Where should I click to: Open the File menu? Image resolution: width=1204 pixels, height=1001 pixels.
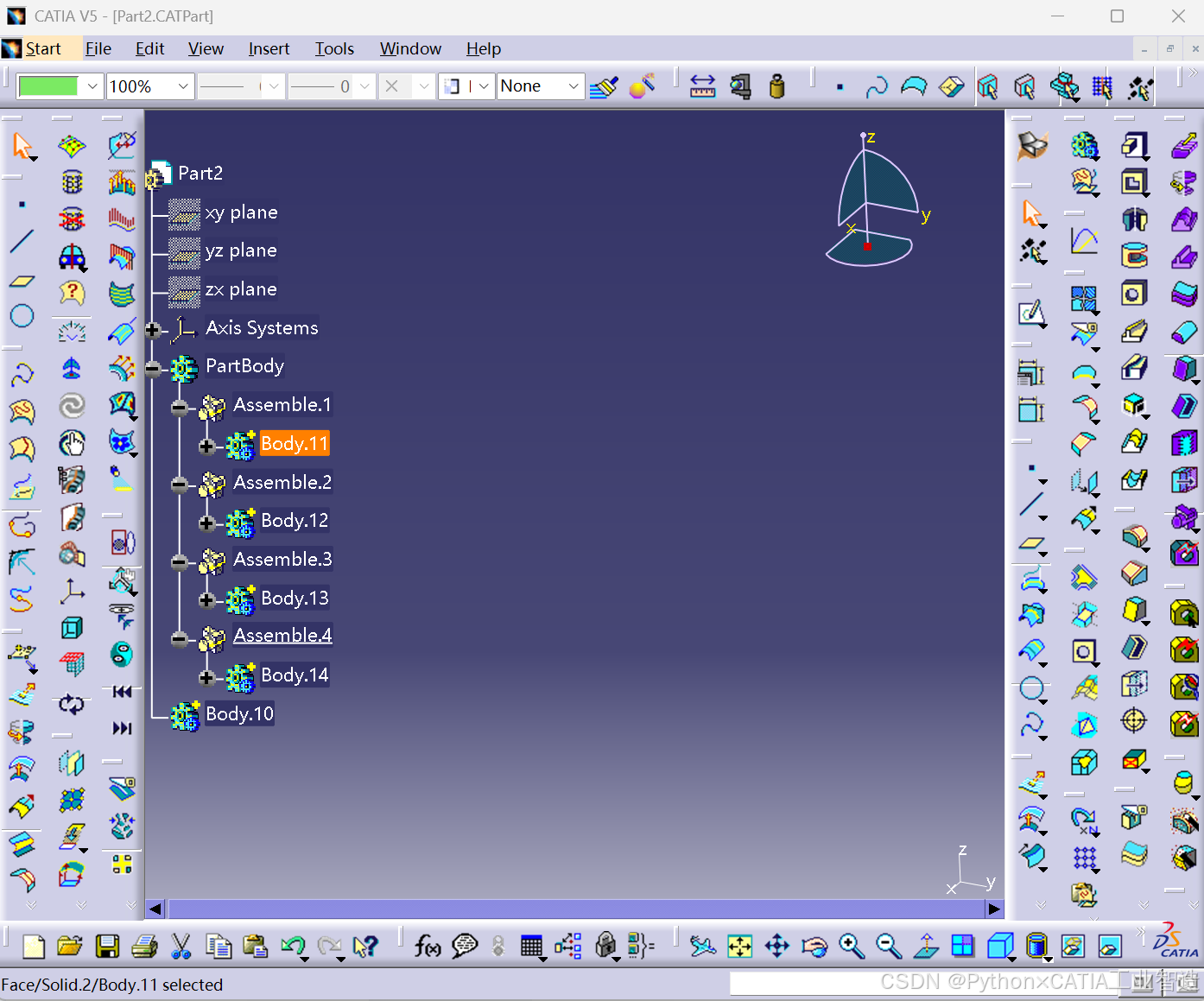click(x=98, y=49)
